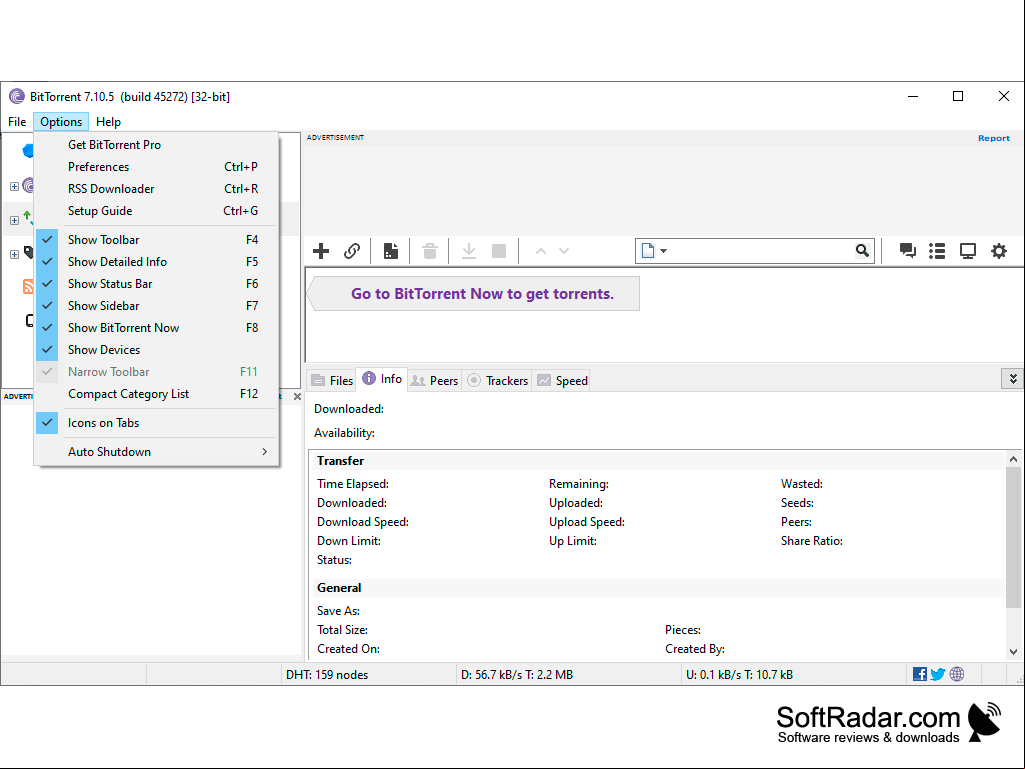Expand the third sidebar tree node

[x=14, y=254]
